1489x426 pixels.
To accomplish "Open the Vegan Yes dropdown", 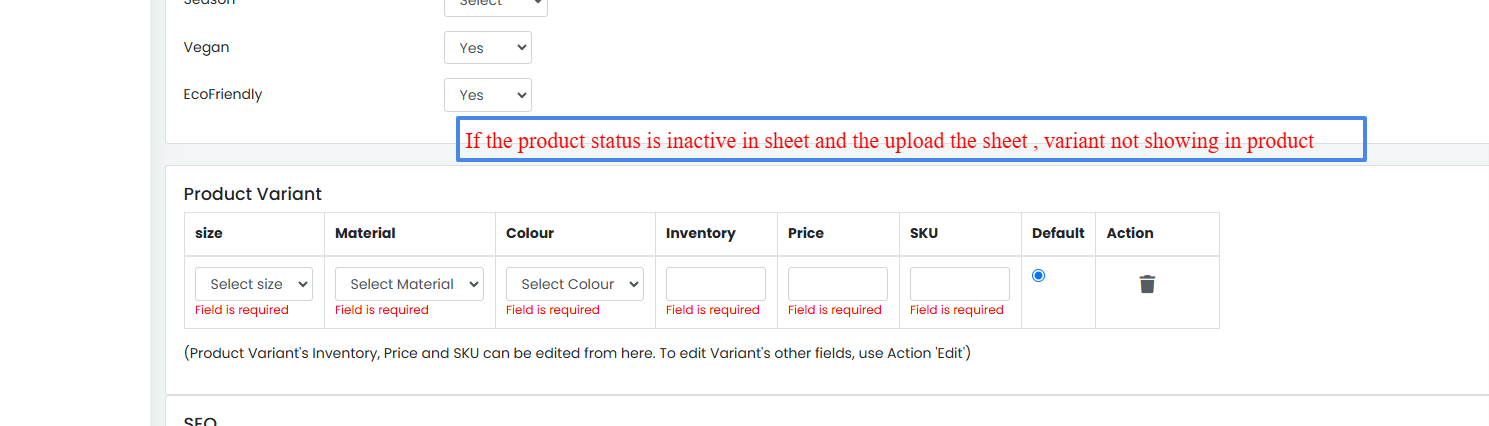I will 488,48.
